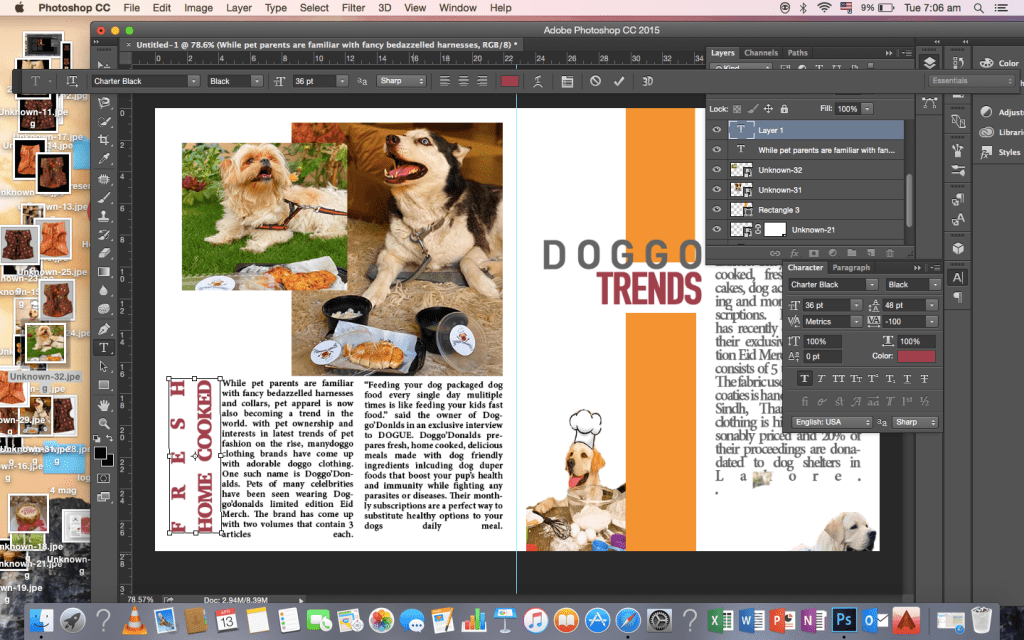
Task: Cancel the current text edit
Action: (595, 81)
